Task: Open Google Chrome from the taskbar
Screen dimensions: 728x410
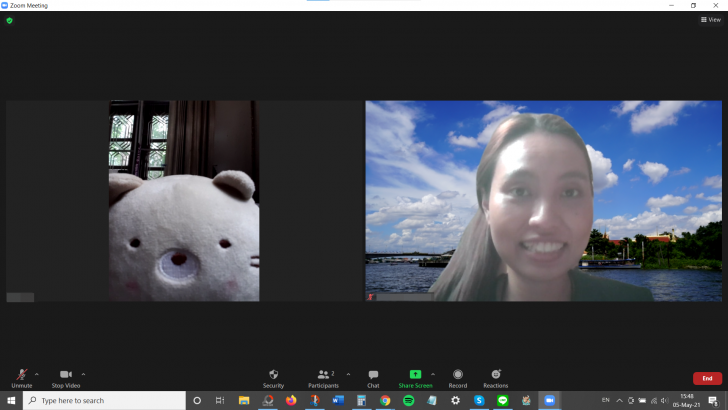Action: [385, 400]
